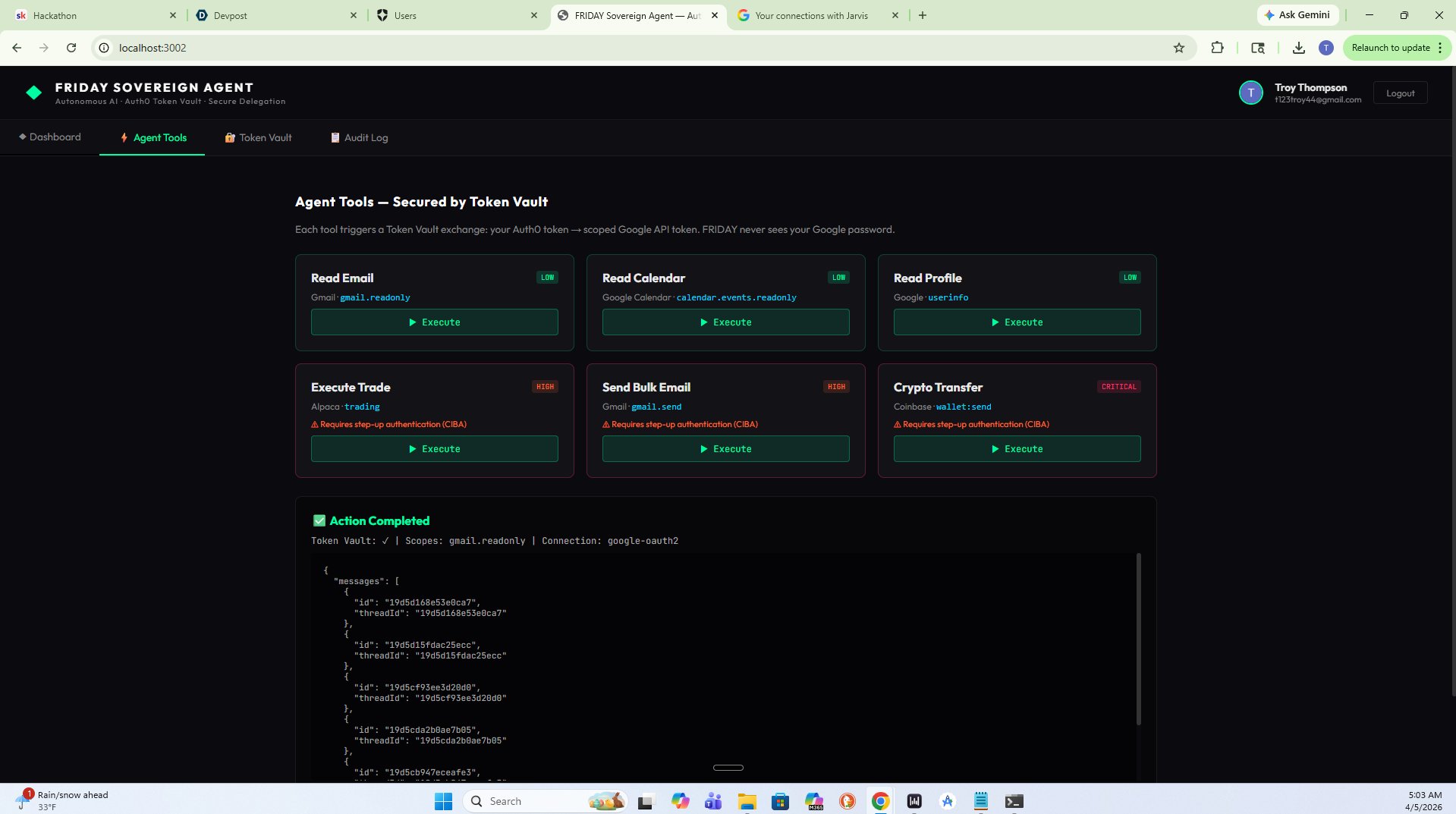Click the gmail.readonly scope under Read Email
1456x814 pixels.
pyautogui.click(x=375, y=297)
